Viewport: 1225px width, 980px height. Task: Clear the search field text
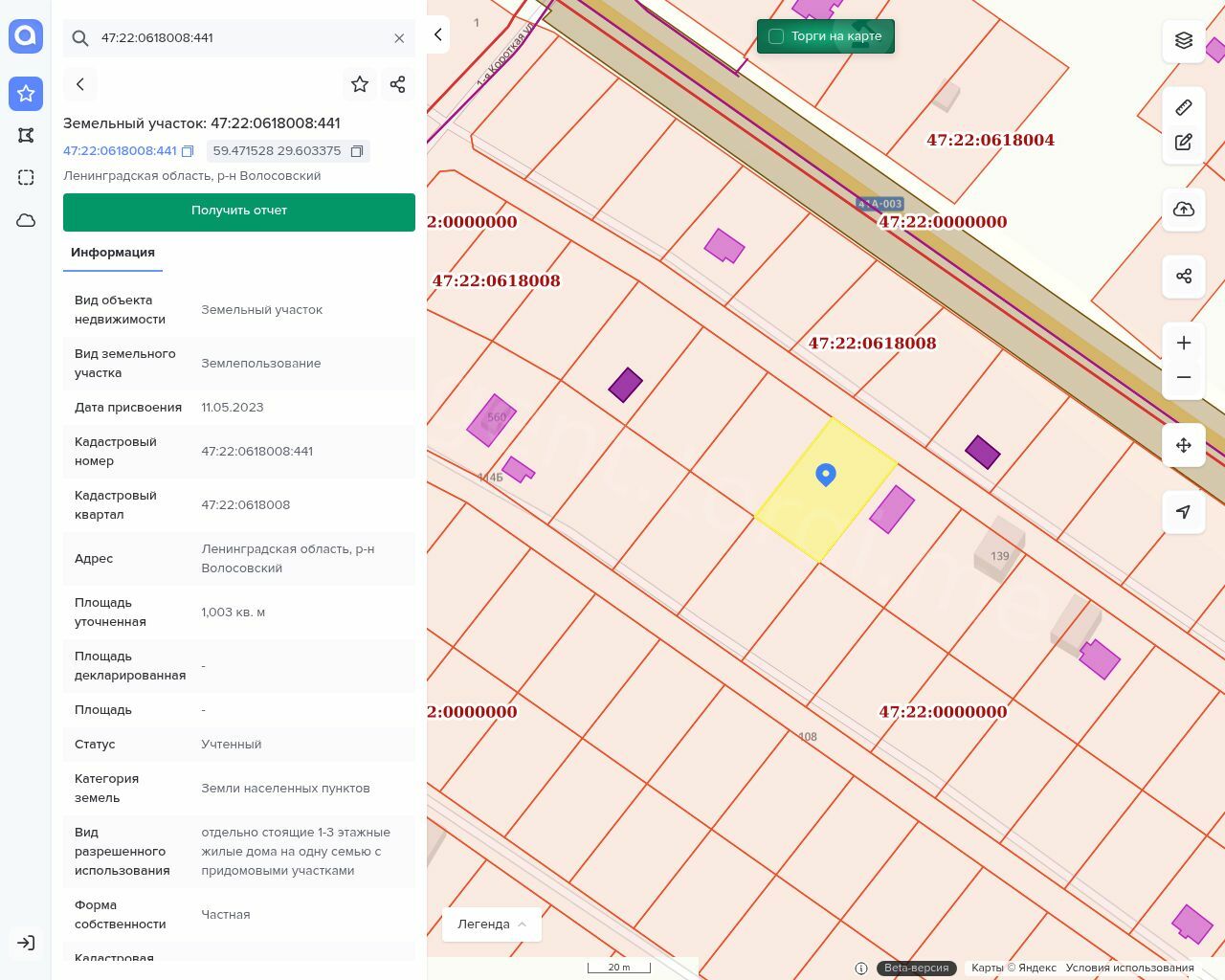point(399,38)
